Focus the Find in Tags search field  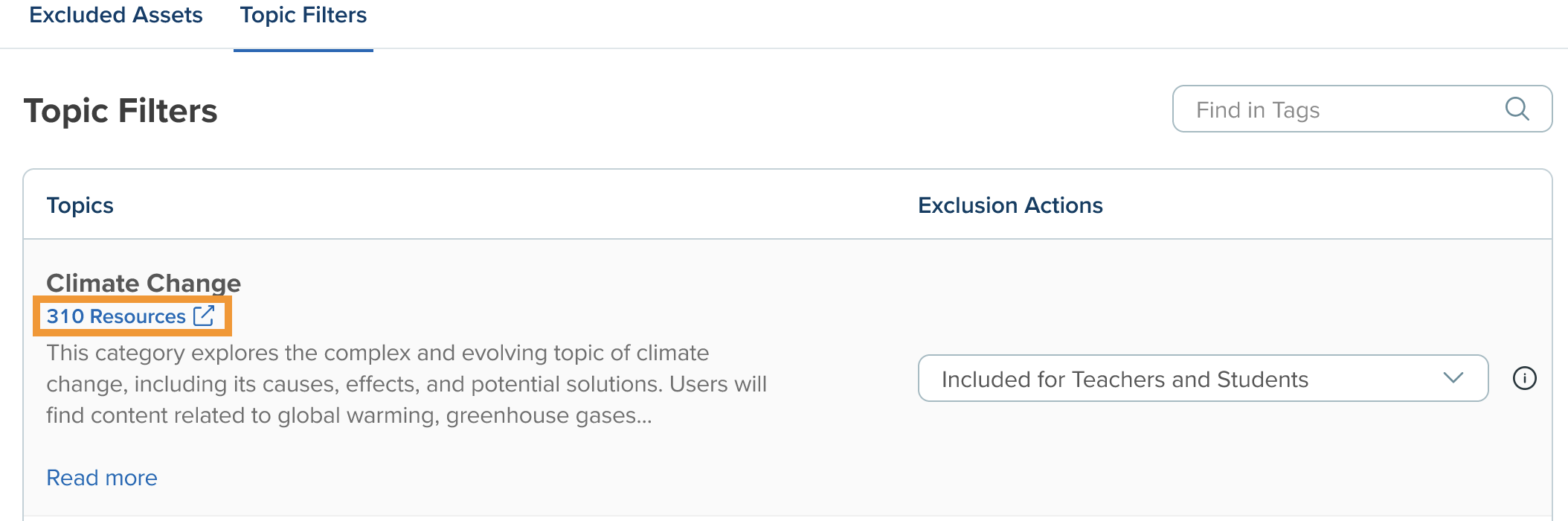tap(1339, 109)
